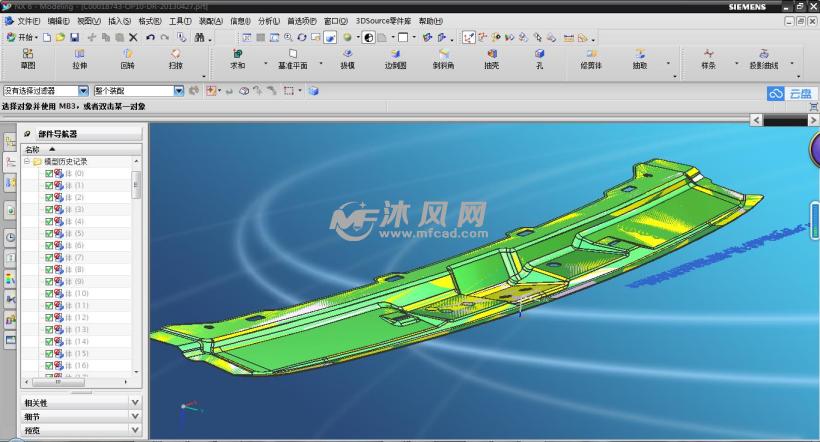Uncheck the checkbox for 体 (10)
This screenshot has height=442, width=820.
(x=49, y=293)
